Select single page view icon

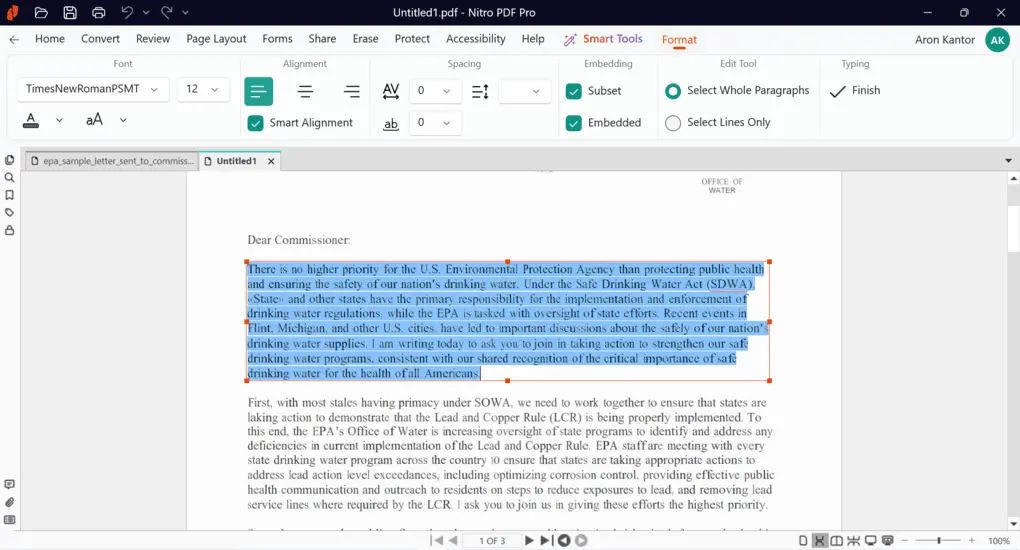803,540
